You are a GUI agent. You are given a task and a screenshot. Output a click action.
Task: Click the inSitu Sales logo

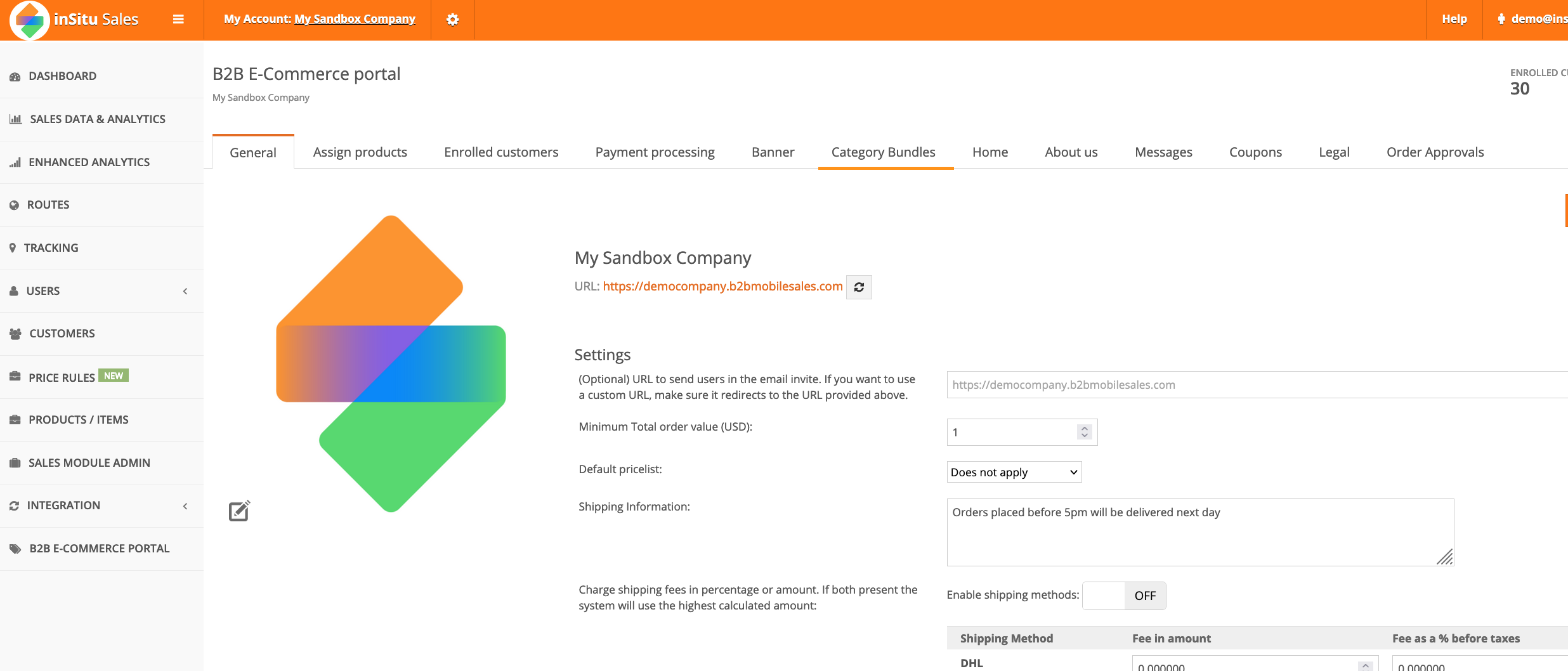click(75, 20)
